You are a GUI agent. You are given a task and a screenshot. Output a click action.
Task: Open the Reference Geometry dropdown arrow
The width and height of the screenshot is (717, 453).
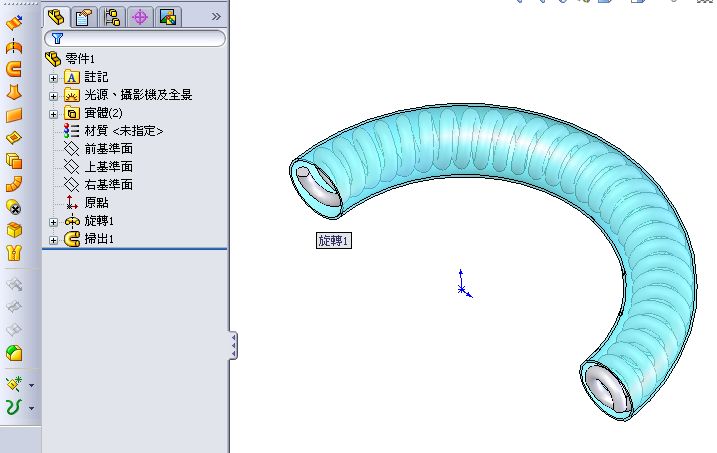coord(32,385)
